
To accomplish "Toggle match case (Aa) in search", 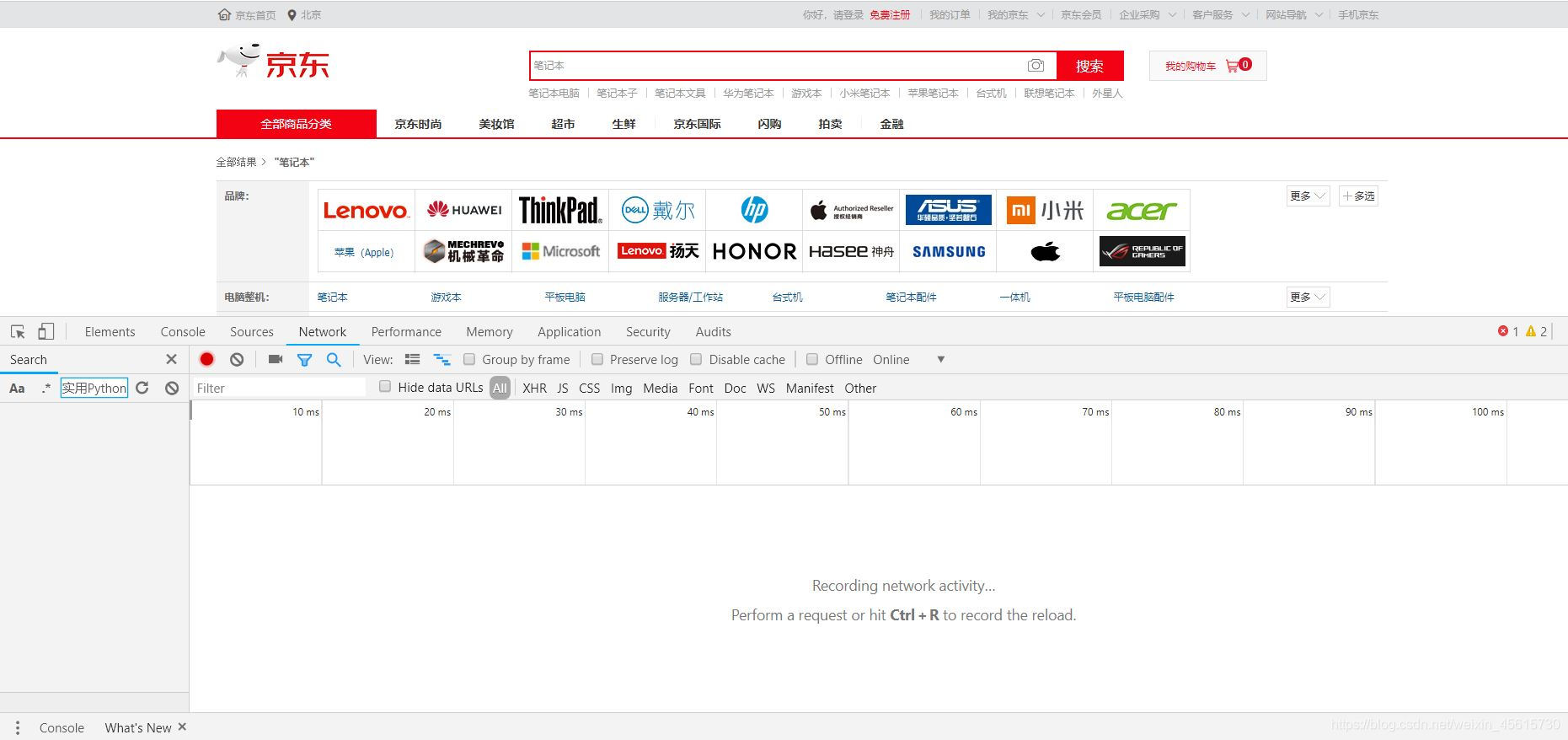I will coord(17,389).
